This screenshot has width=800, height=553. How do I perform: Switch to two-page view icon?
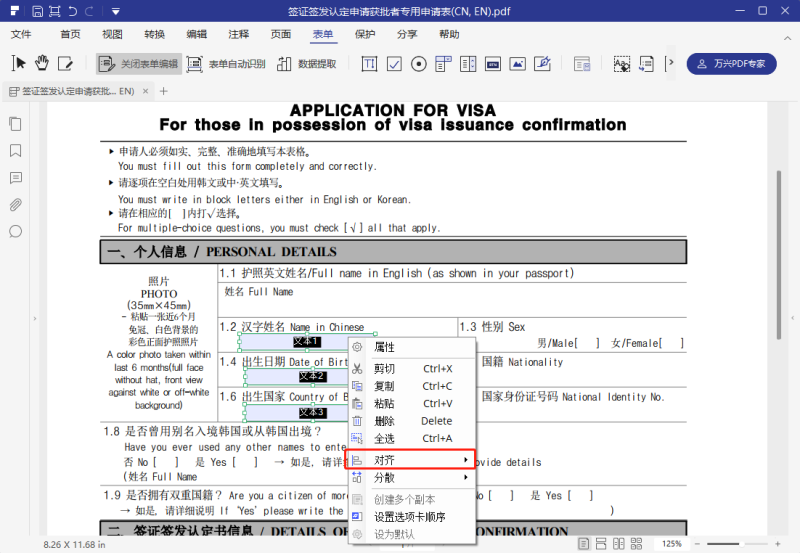click(x=618, y=544)
